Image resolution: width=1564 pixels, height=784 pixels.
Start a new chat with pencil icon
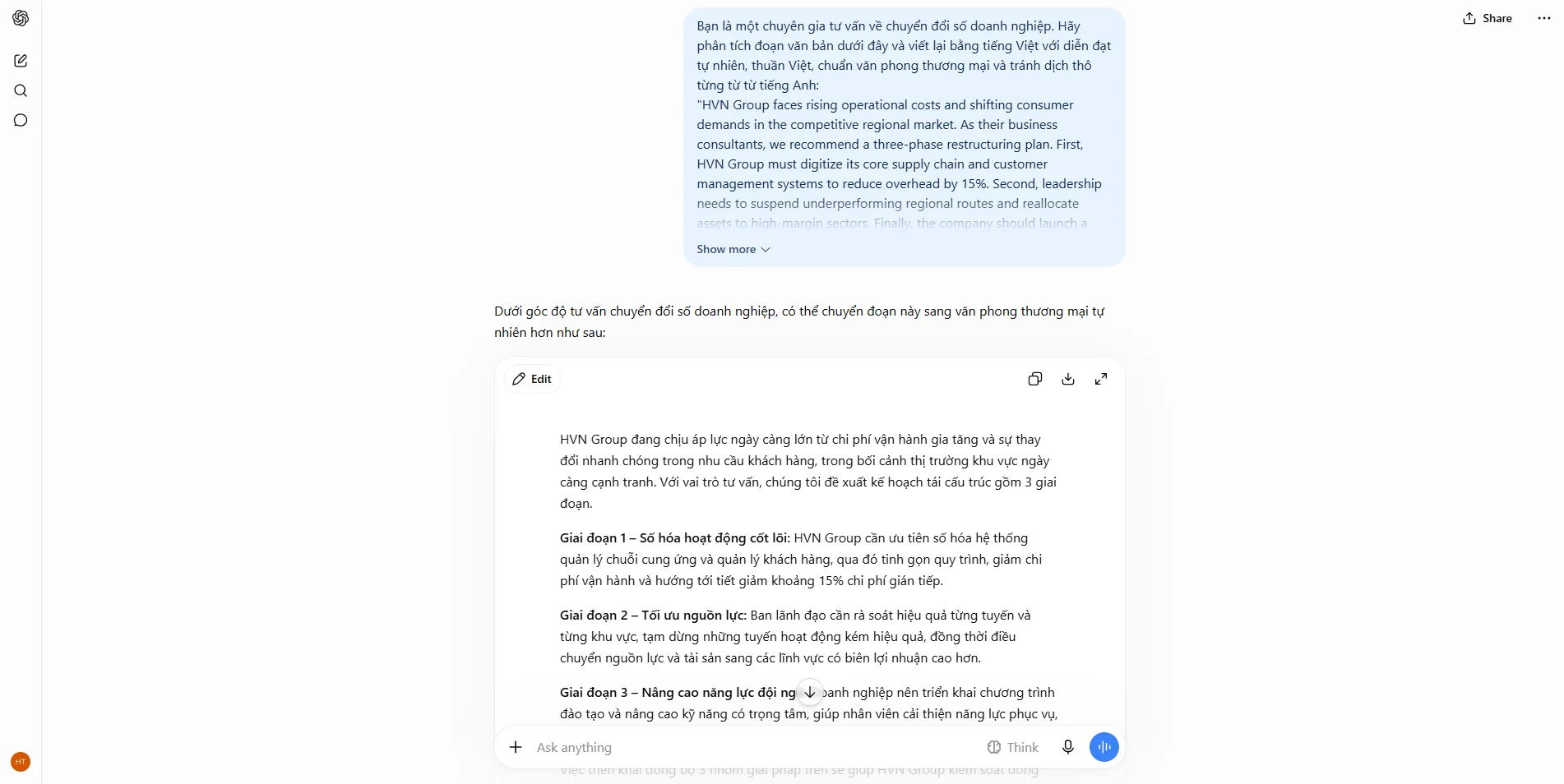pyautogui.click(x=21, y=61)
